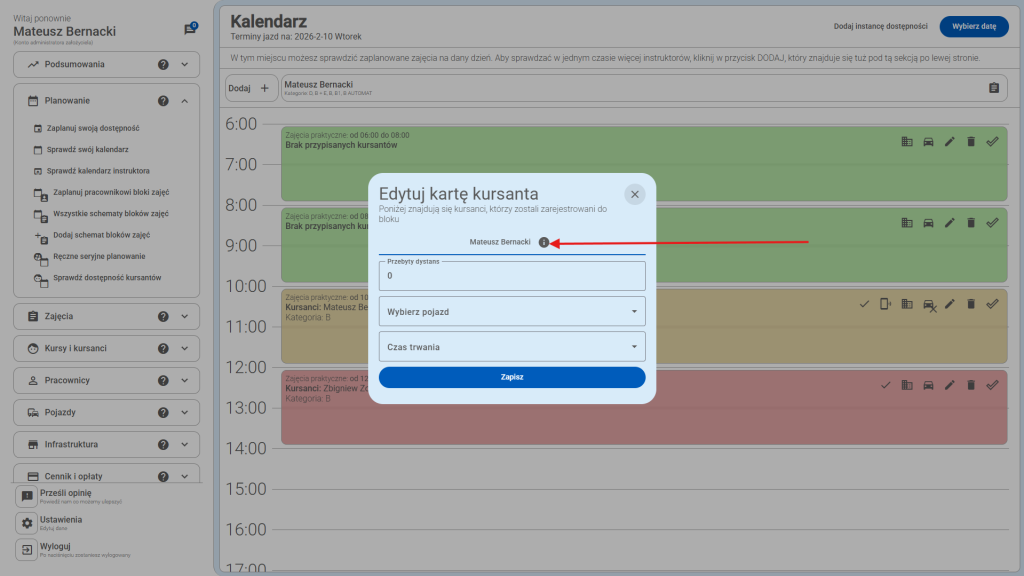Click the info icon beside Mateusz Bernacki in dialog
Viewport: 1024px width, 576px height.
tap(546, 241)
